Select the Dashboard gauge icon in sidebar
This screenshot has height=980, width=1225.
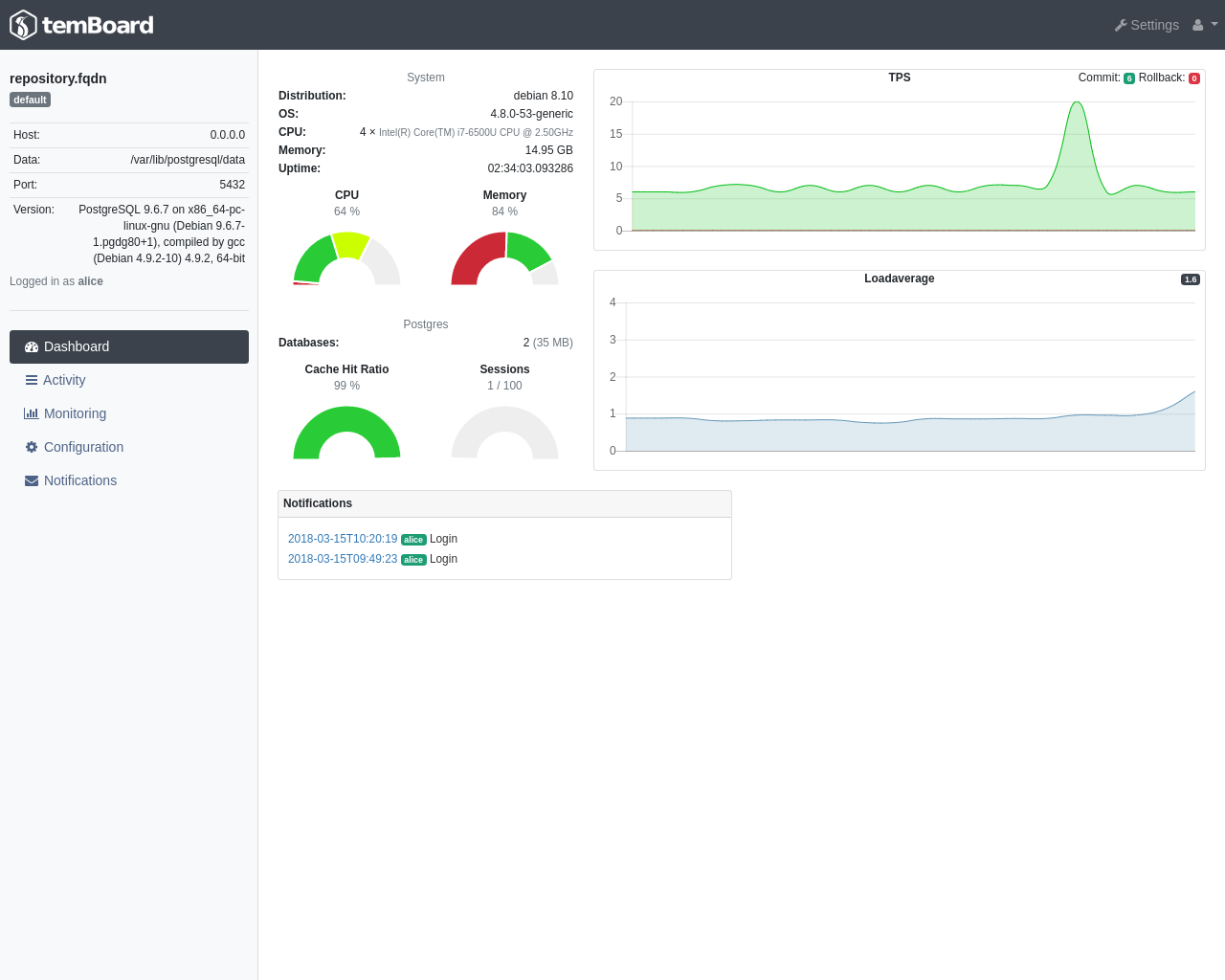tap(32, 346)
